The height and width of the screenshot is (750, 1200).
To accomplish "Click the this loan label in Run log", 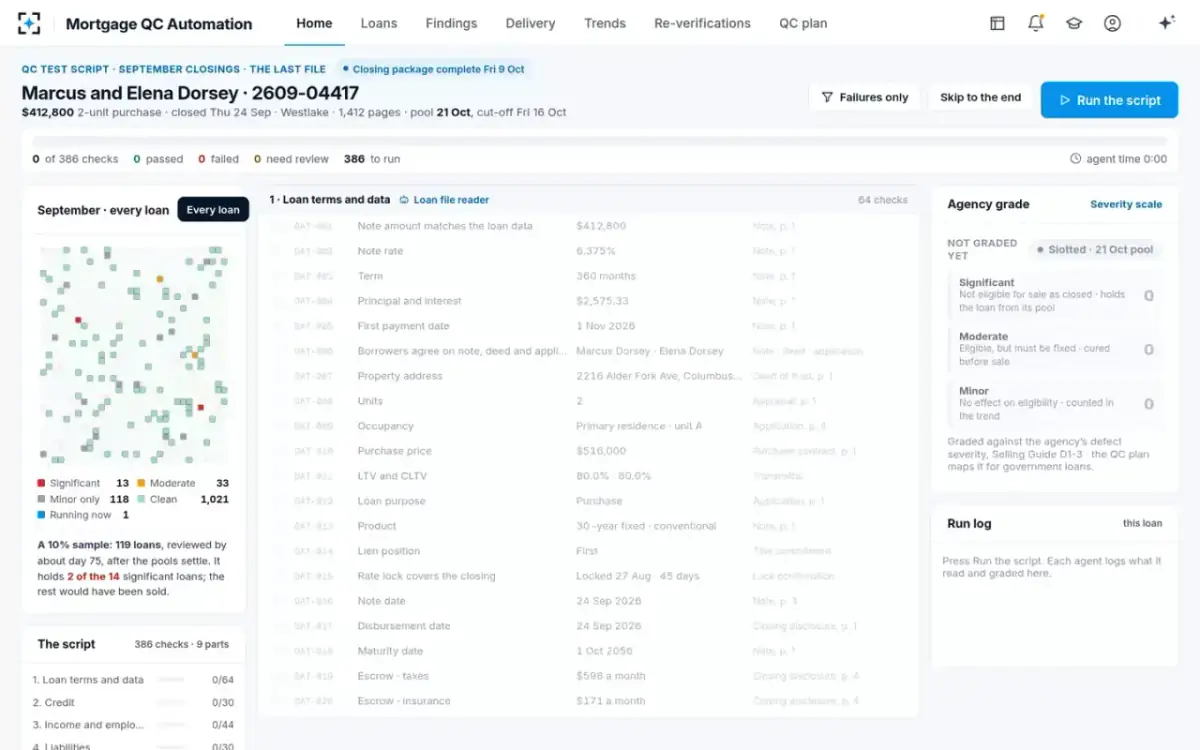I will pyautogui.click(x=1142, y=523).
